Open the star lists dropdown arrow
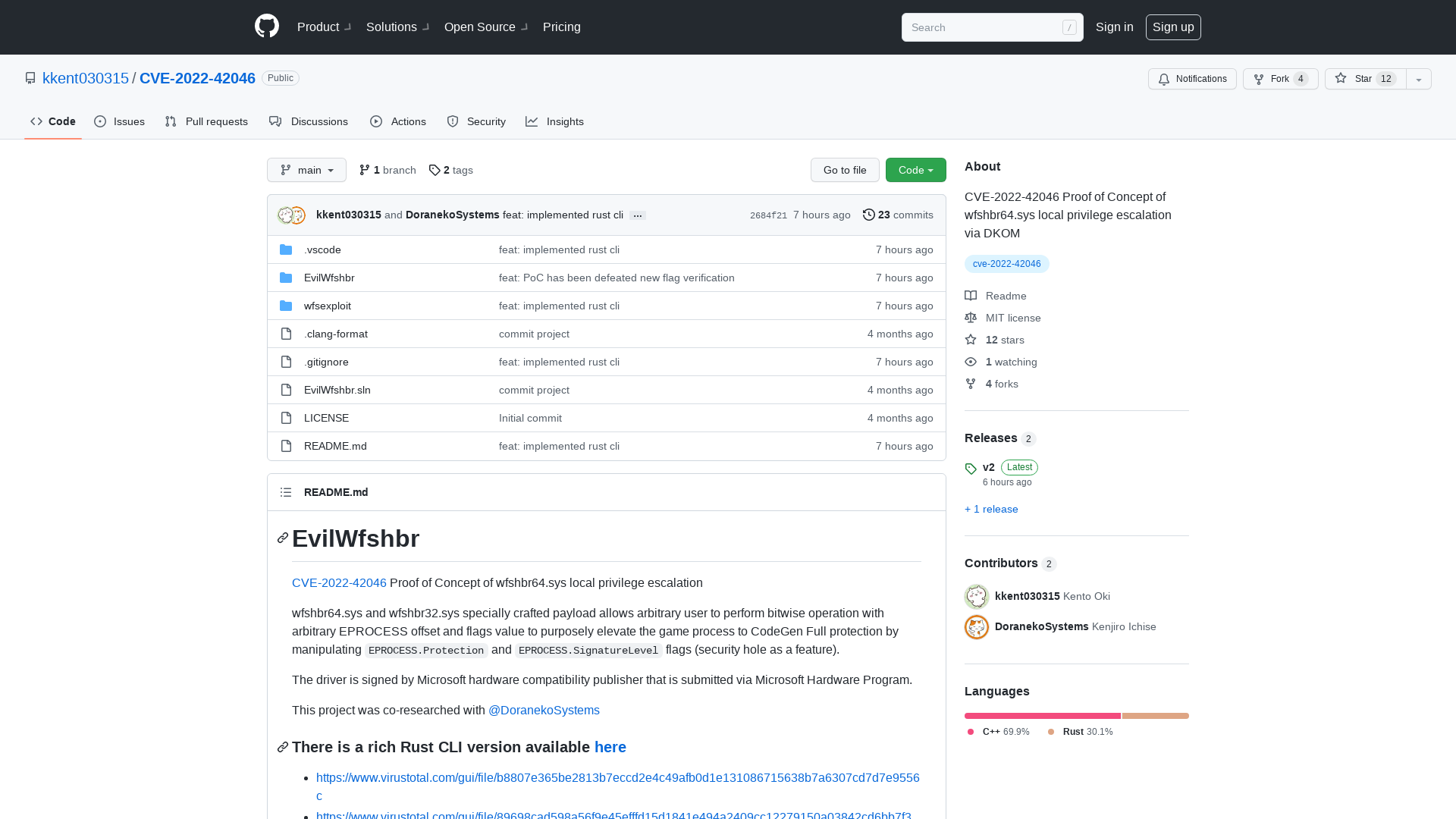 coord(1419,79)
